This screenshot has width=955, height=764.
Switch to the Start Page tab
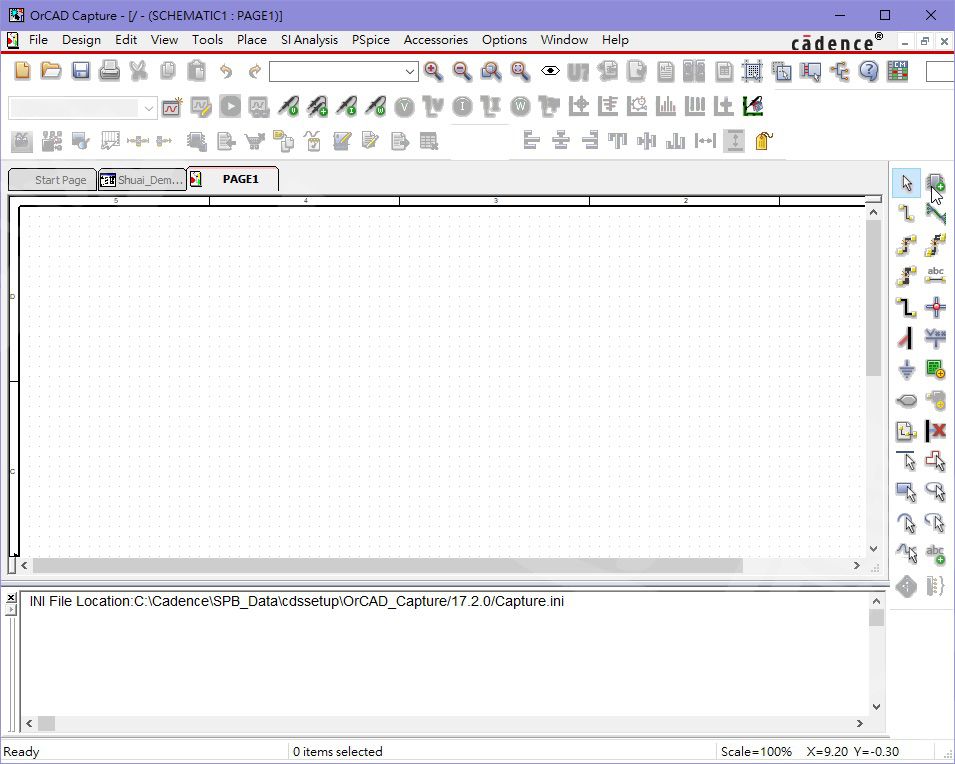[52, 180]
